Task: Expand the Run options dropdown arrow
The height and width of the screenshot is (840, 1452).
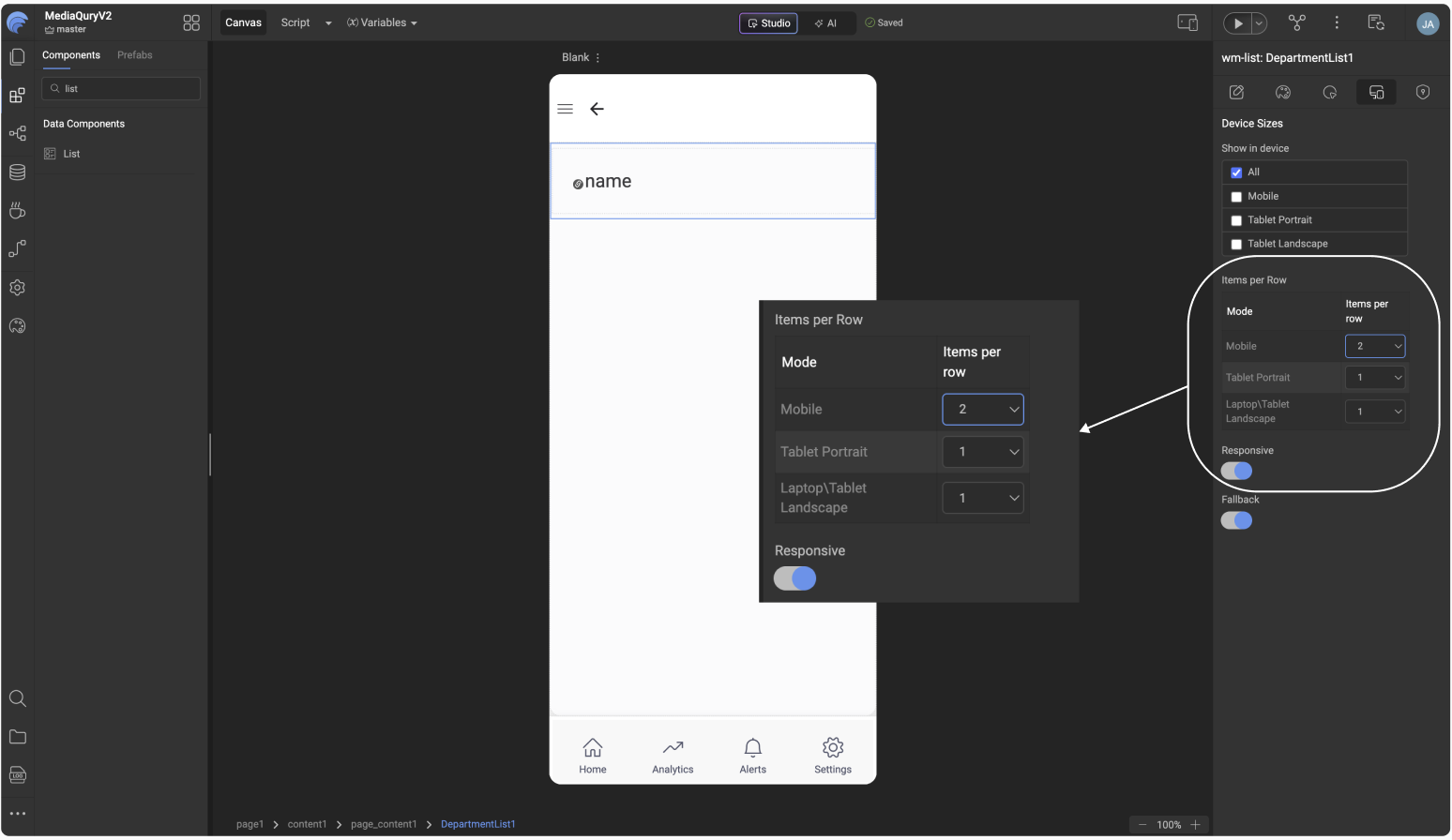Action: [x=1260, y=23]
